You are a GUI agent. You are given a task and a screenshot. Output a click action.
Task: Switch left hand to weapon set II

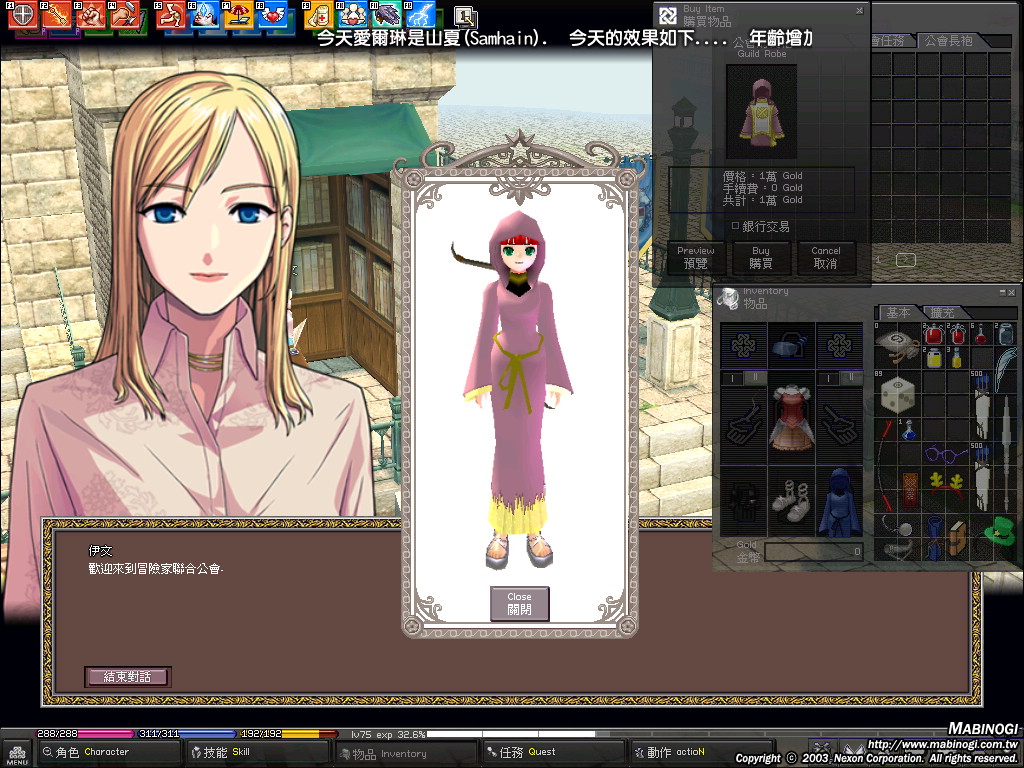(x=756, y=378)
